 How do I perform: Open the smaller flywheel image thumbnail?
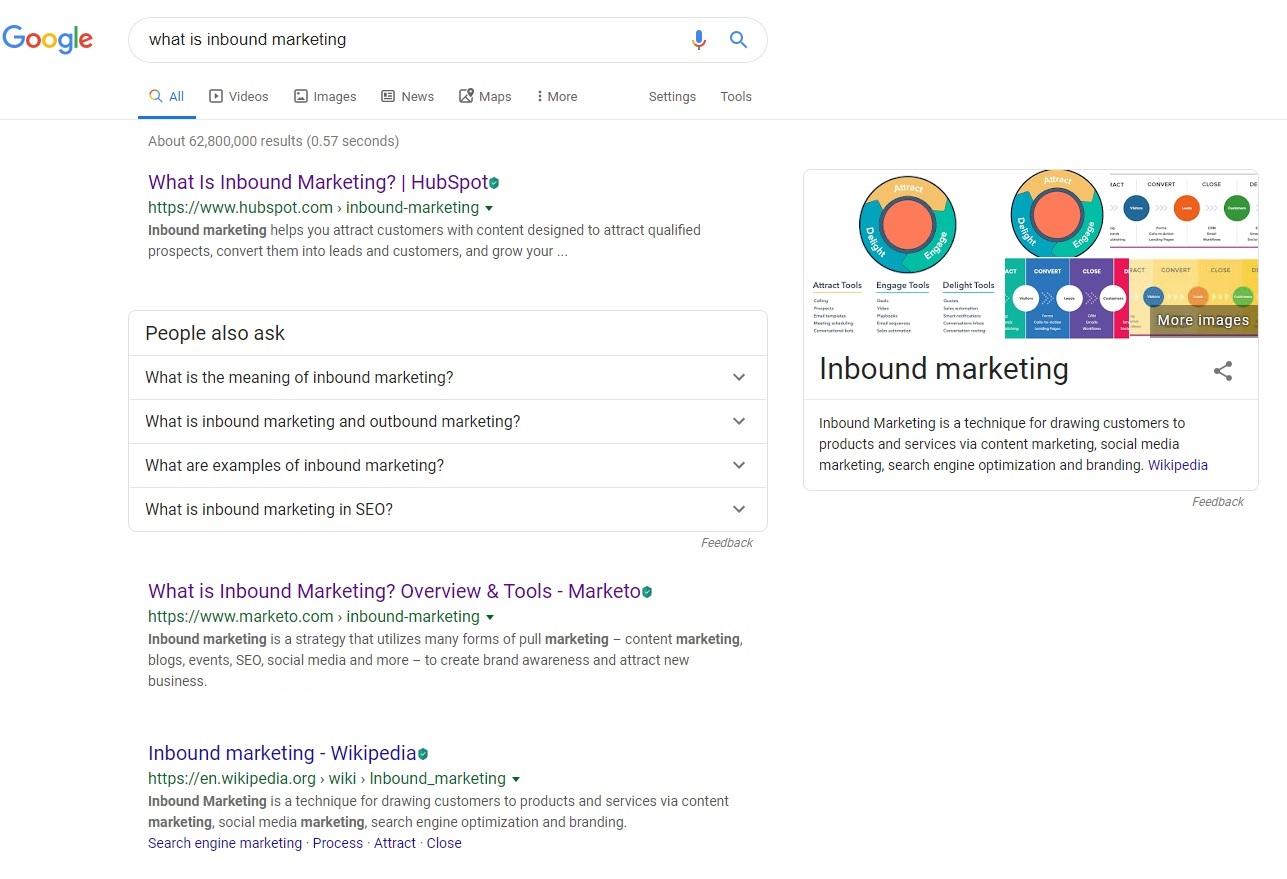coord(1056,213)
